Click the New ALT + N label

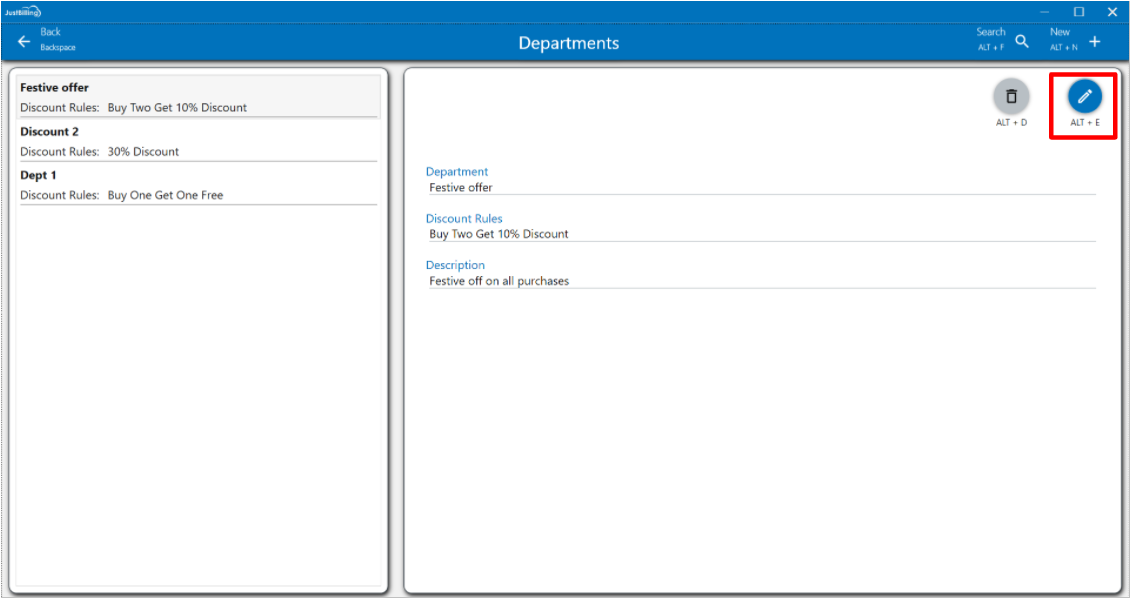1062,40
